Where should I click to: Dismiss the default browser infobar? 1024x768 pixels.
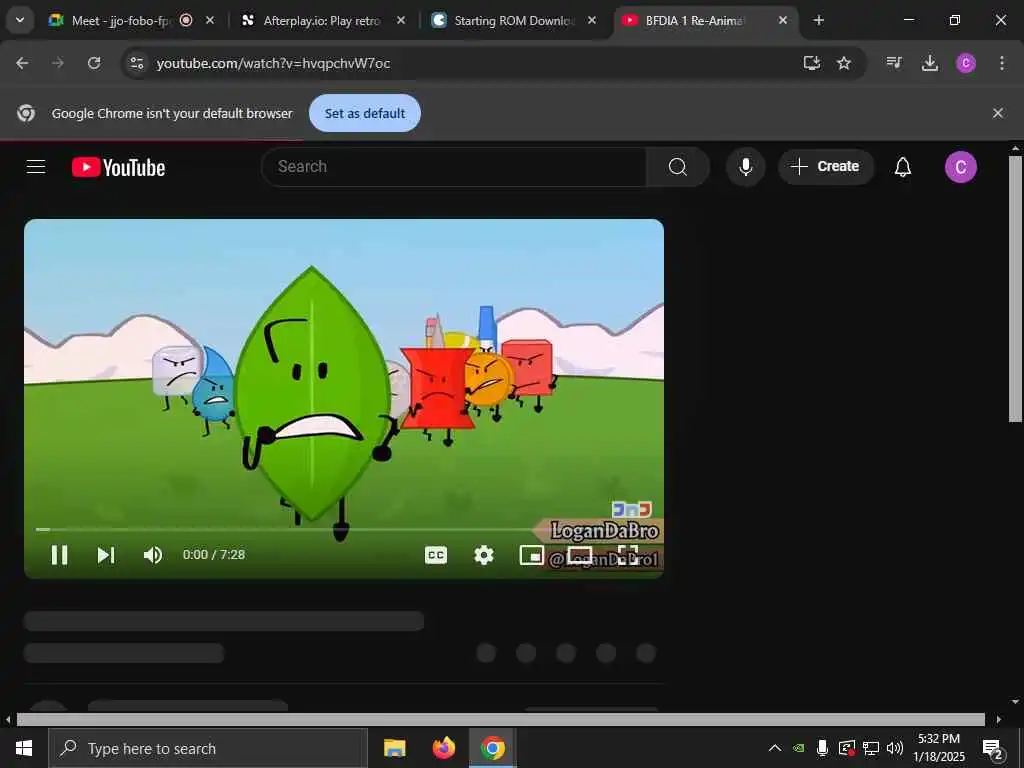[997, 113]
